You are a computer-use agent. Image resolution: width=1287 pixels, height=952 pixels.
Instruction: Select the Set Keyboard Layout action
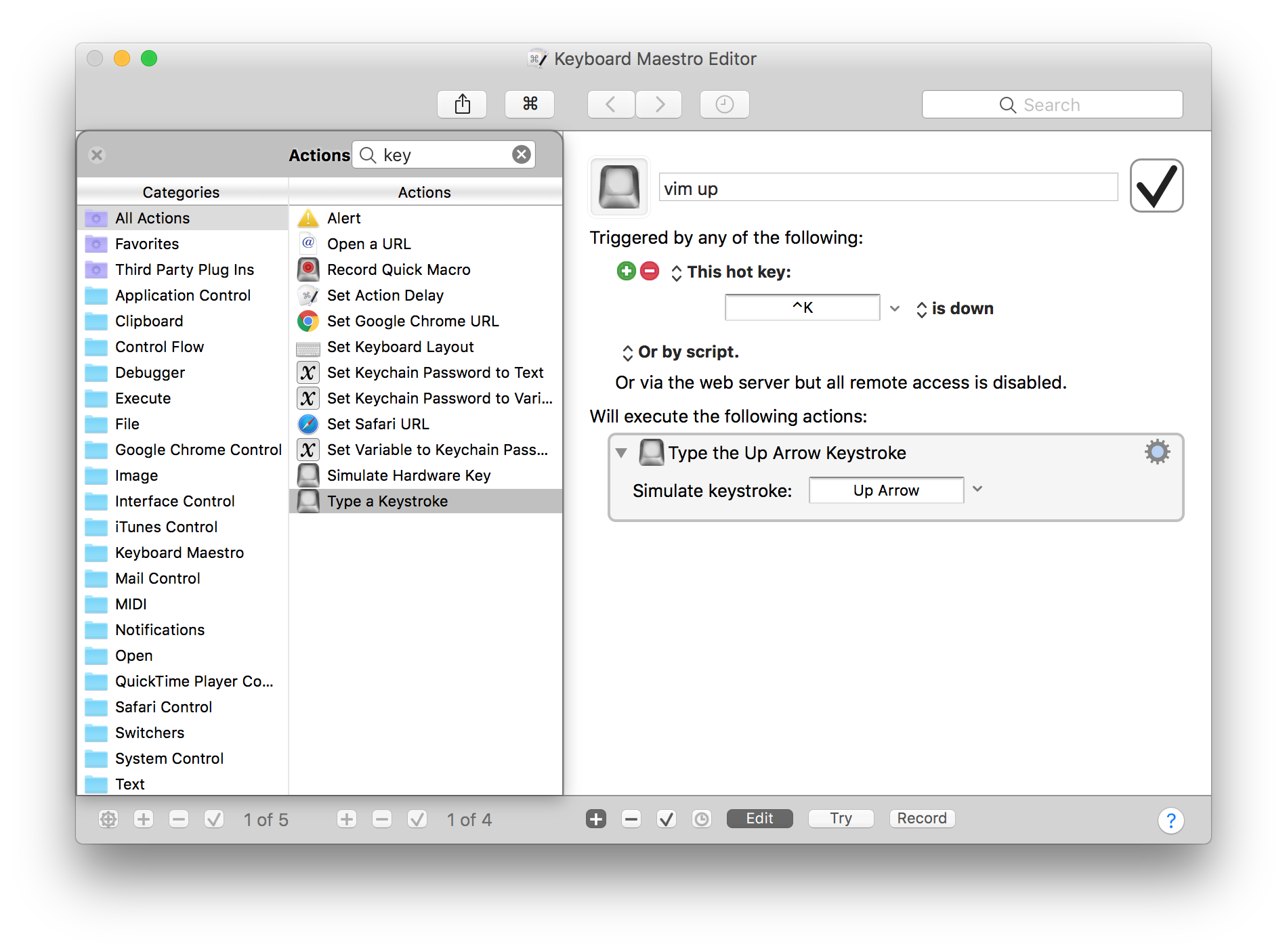point(425,347)
